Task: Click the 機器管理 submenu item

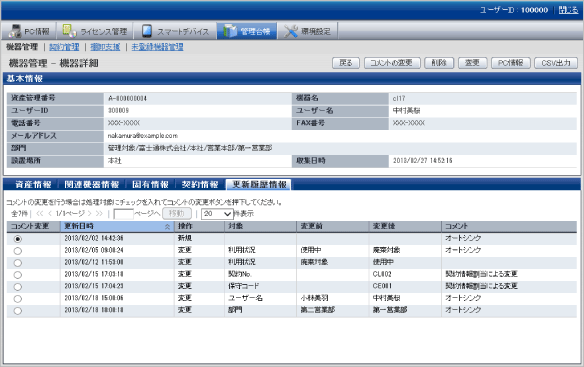Action: (x=22, y=47)
